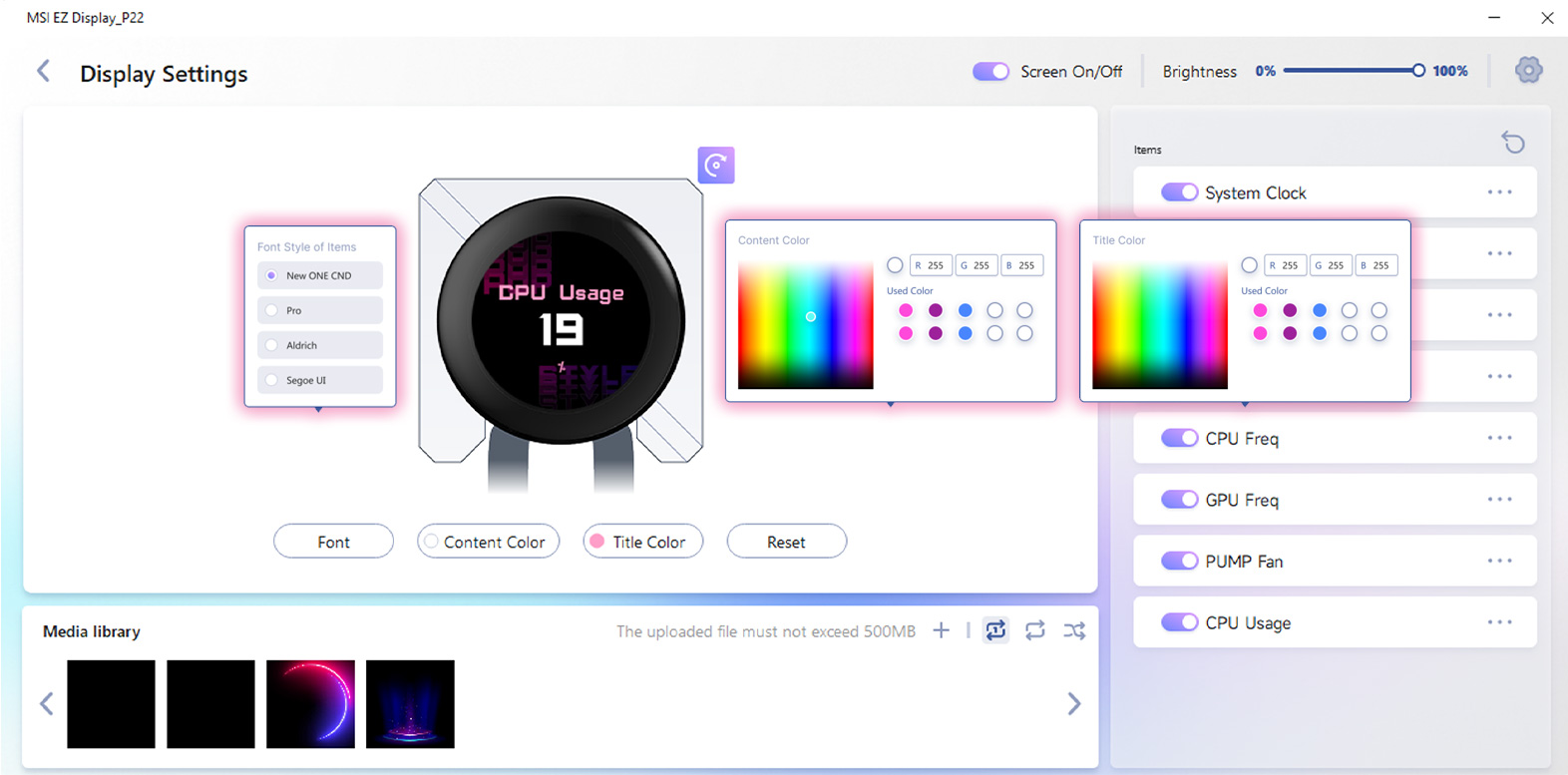Open the three-dot menu for PUMP Fan
Viewport: 1568px width, 775px height.
1499,562
